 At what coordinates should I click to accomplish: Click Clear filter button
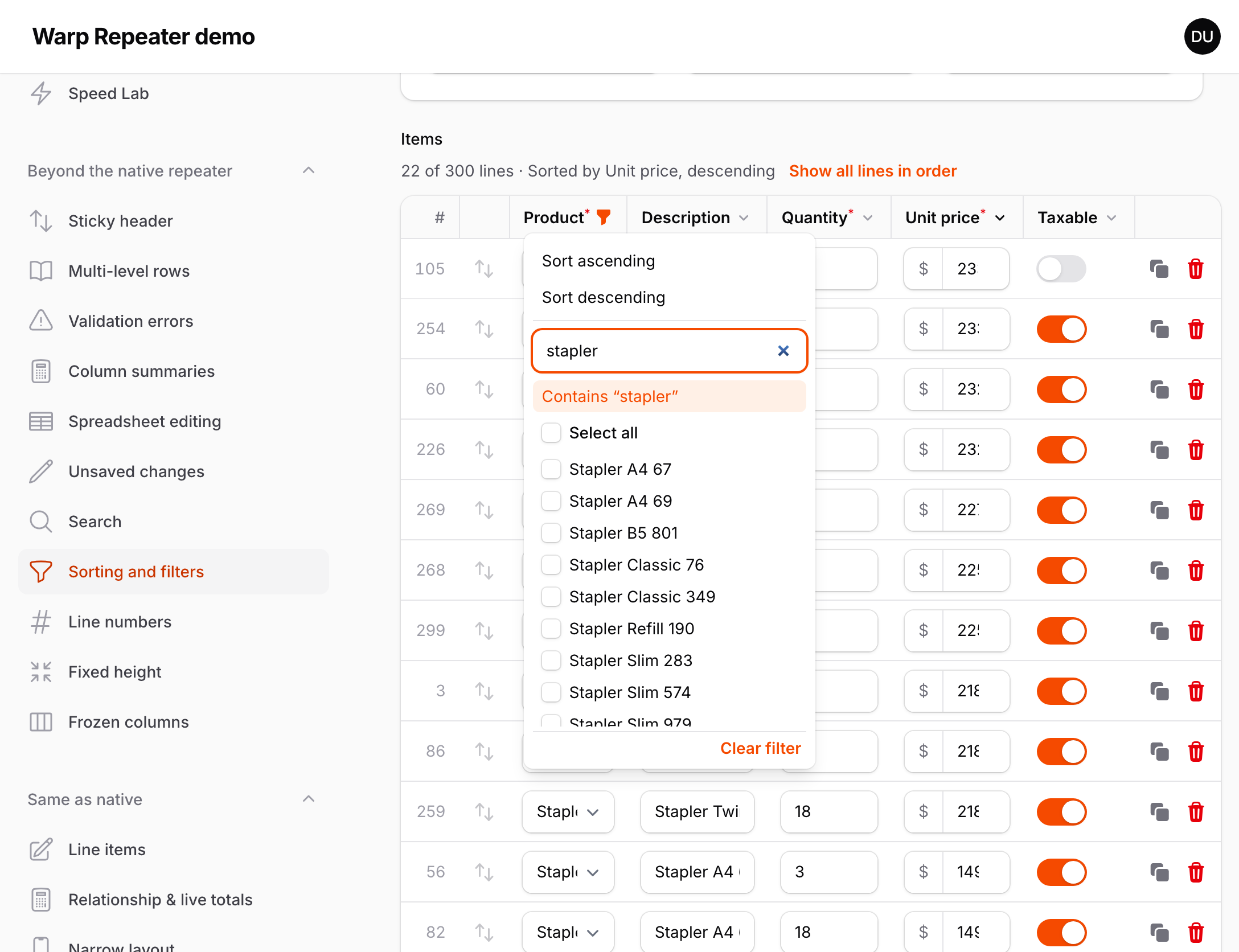(760, 748)
